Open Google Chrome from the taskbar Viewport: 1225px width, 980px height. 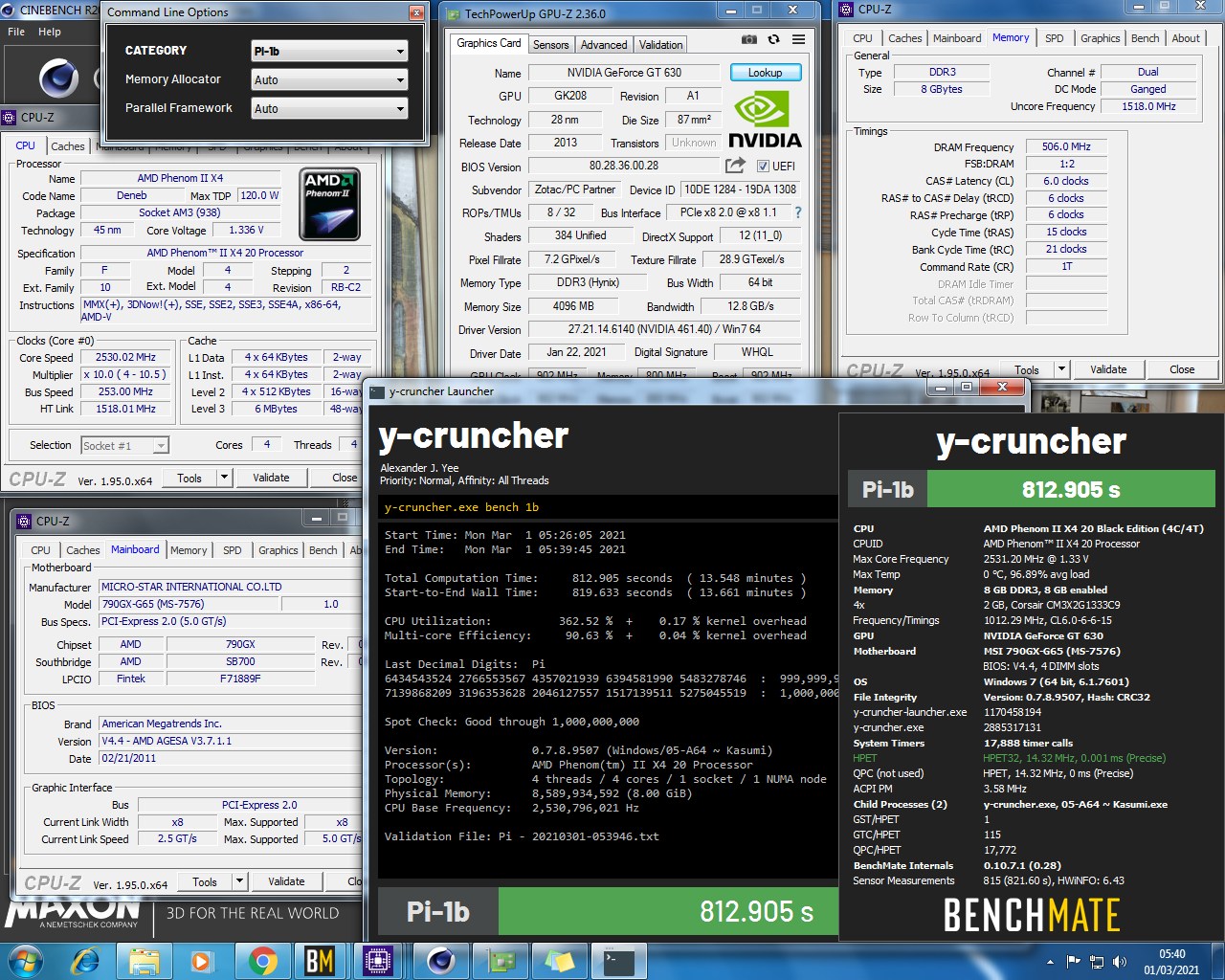coord(261,961)
